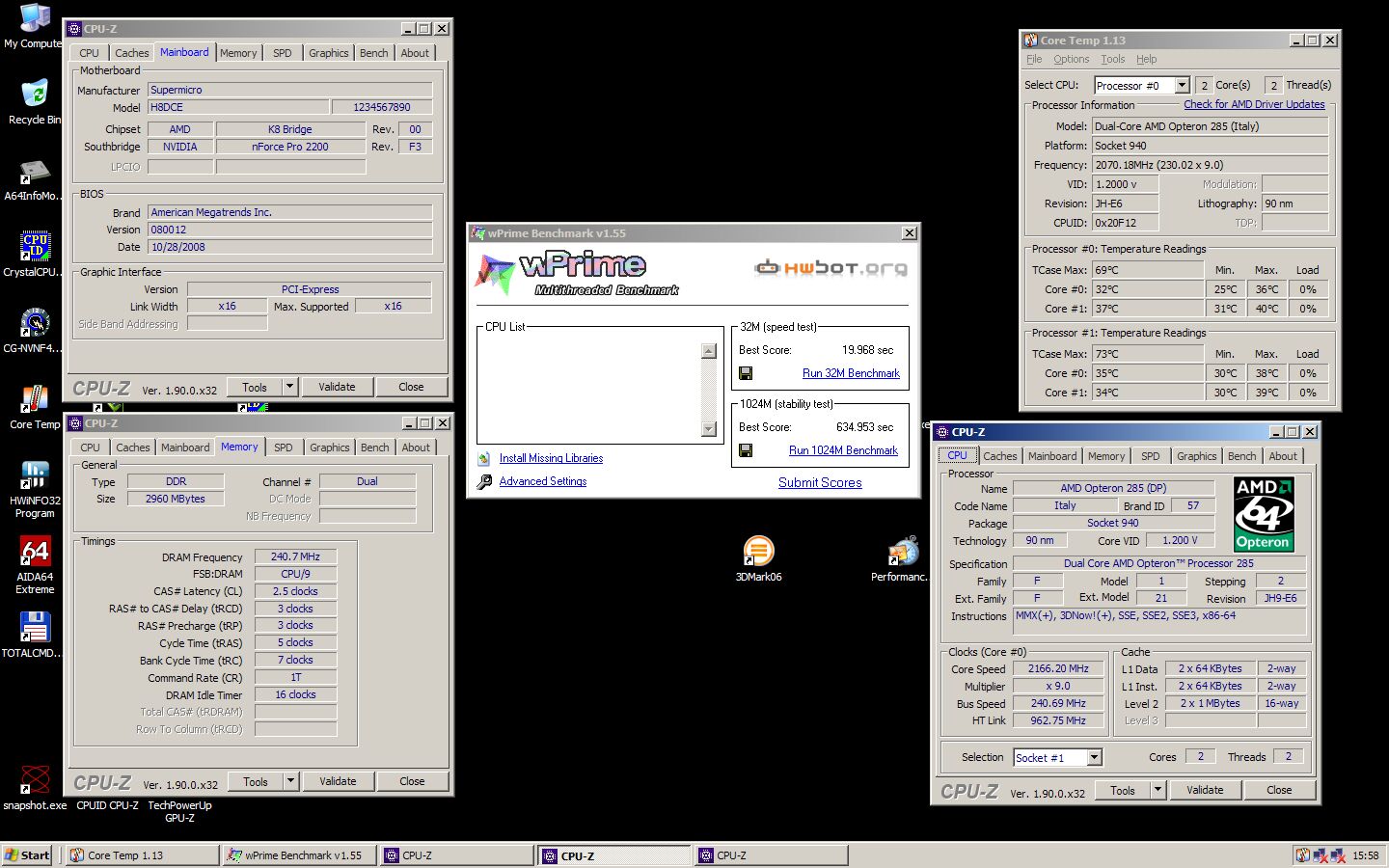This screenshot has width=1389, height=868.
Task: Click the wrench icon next to Advanced Settings
Action: [x=484, y=481]
